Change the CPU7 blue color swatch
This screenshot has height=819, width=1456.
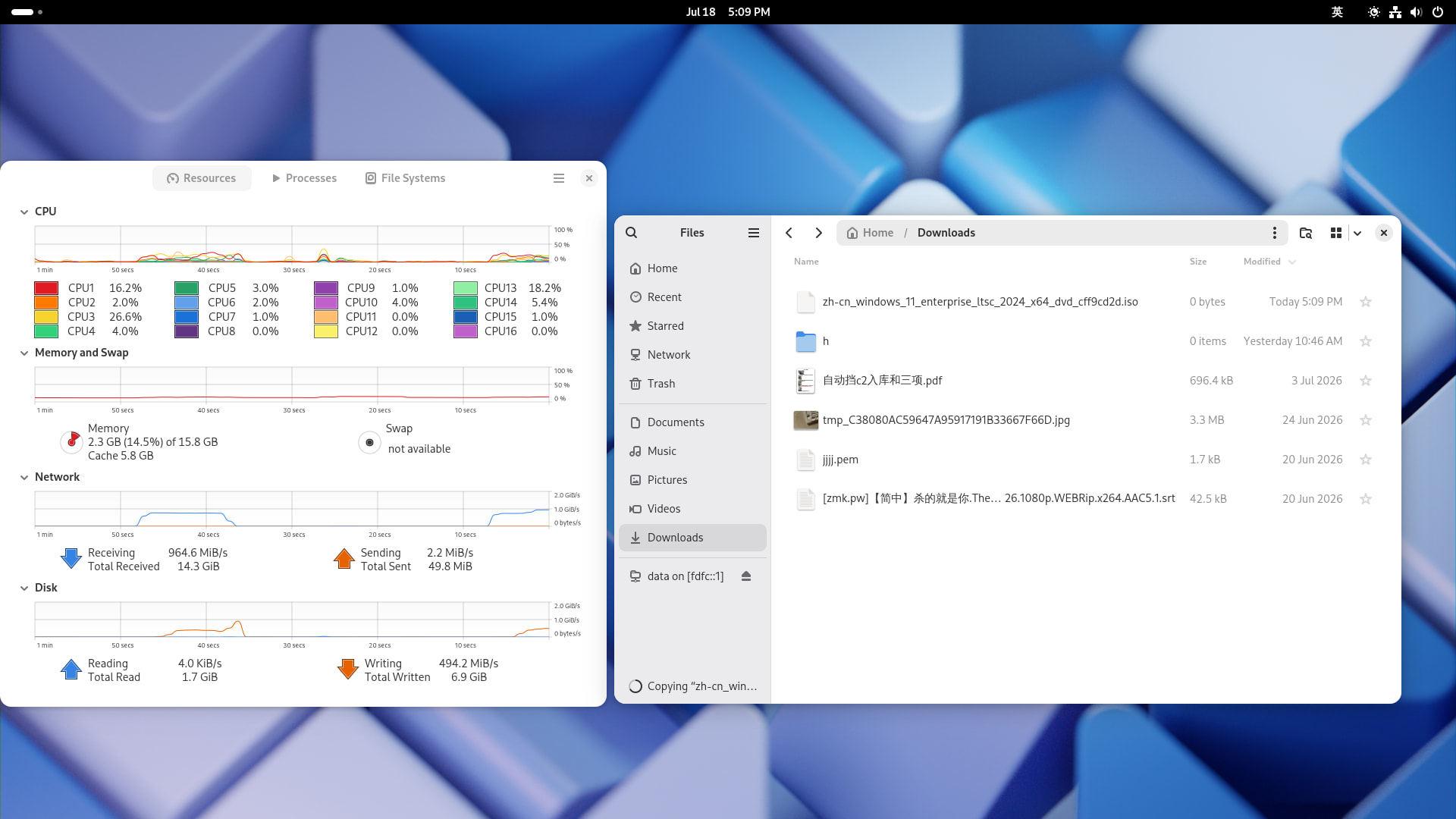click(x=187, y=317)
